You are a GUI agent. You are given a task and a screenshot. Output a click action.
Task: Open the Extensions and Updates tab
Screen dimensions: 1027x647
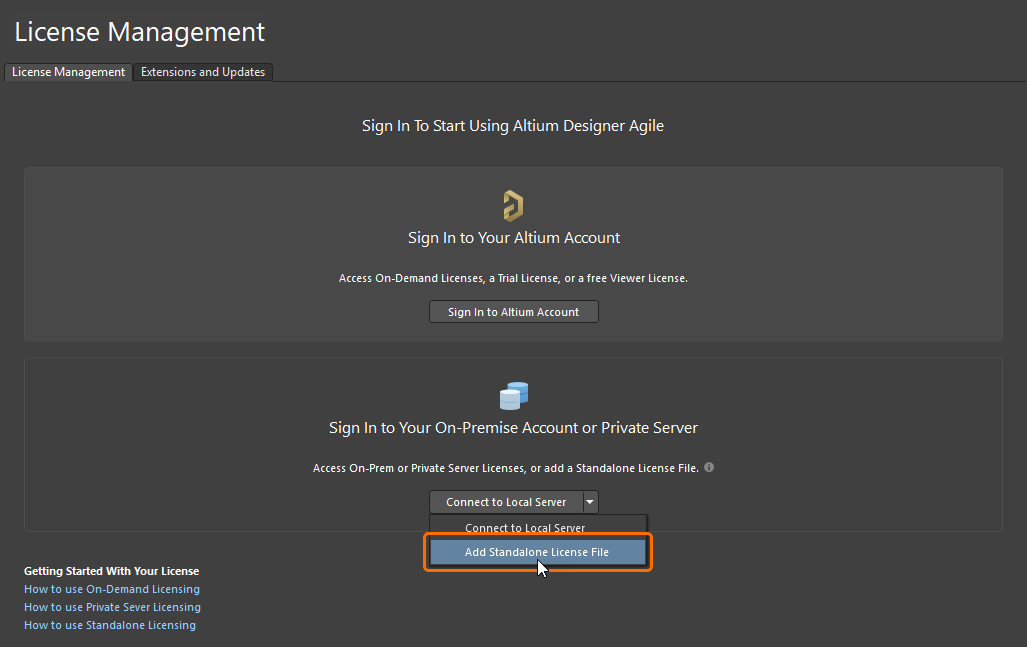[203, 72]
